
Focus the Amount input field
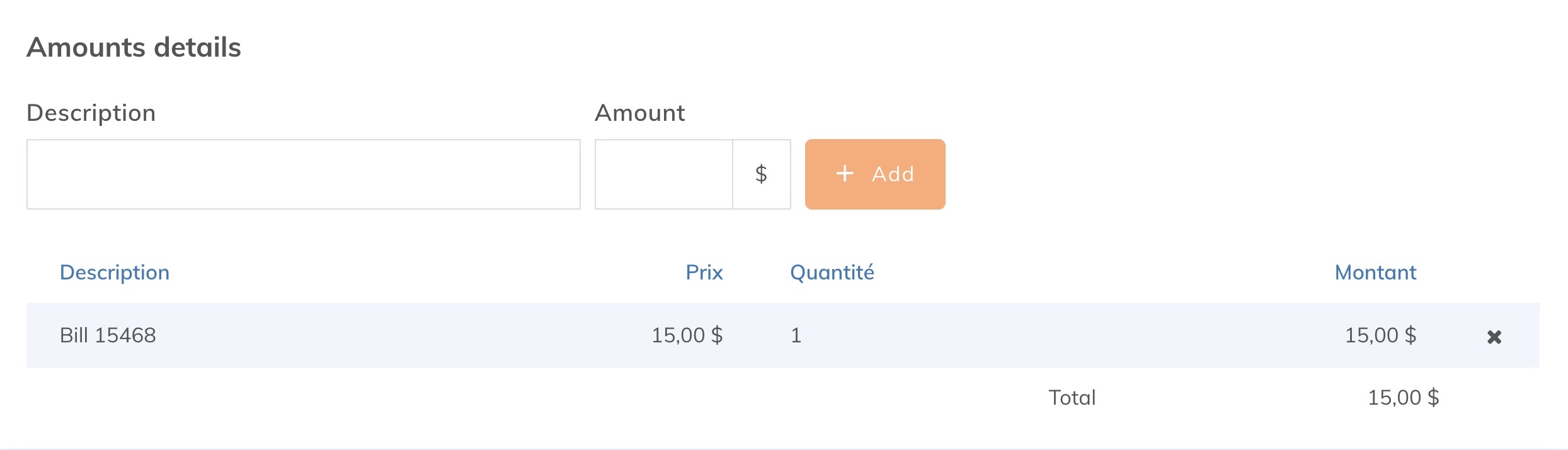[x=663, y=174]
